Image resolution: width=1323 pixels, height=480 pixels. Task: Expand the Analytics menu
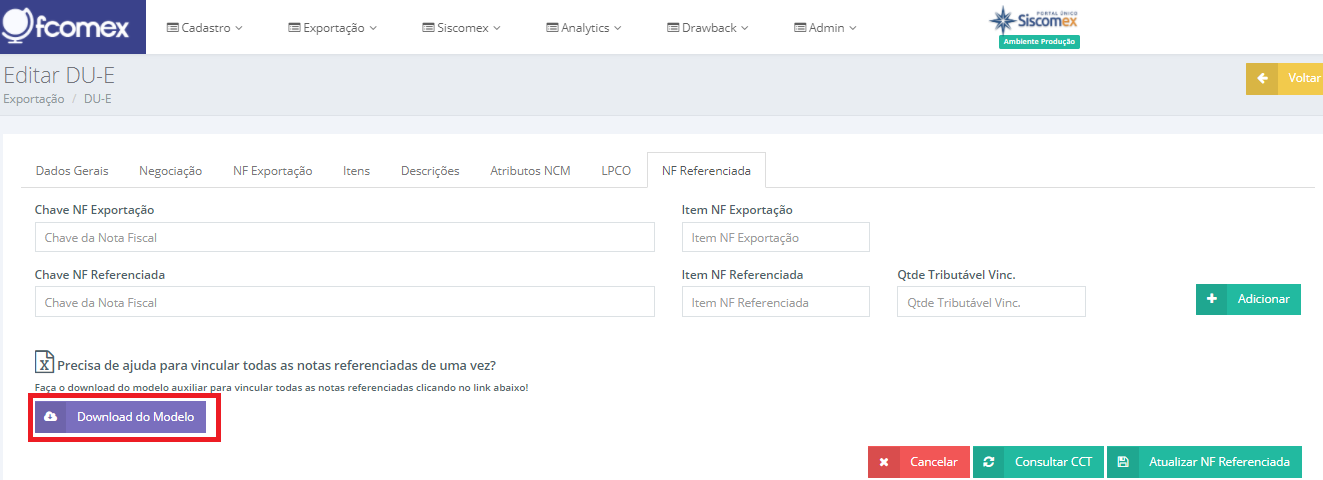click(584, 28)
